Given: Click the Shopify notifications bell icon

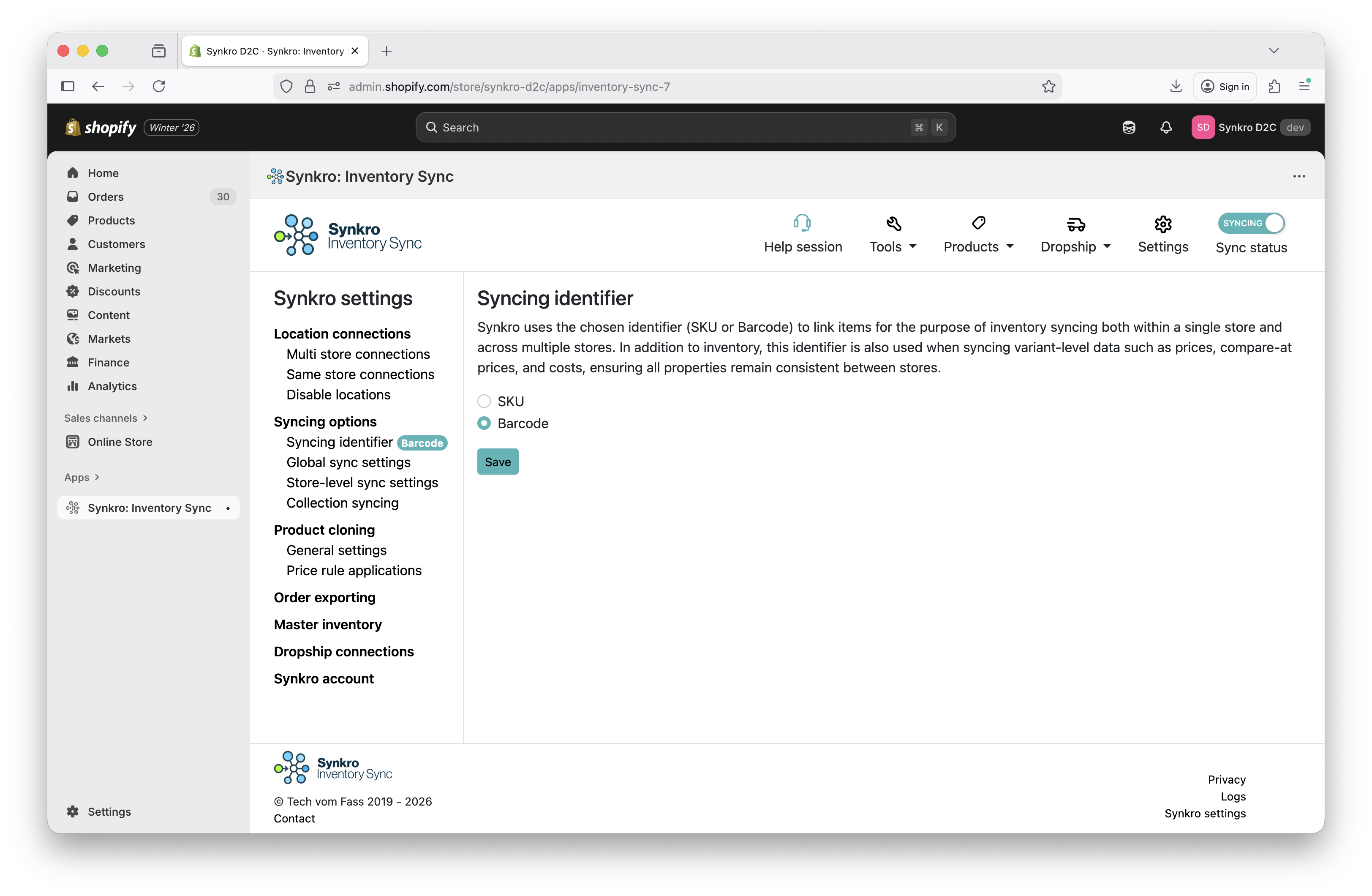Looking at the screenshot, I should (x=1165, y=128).
